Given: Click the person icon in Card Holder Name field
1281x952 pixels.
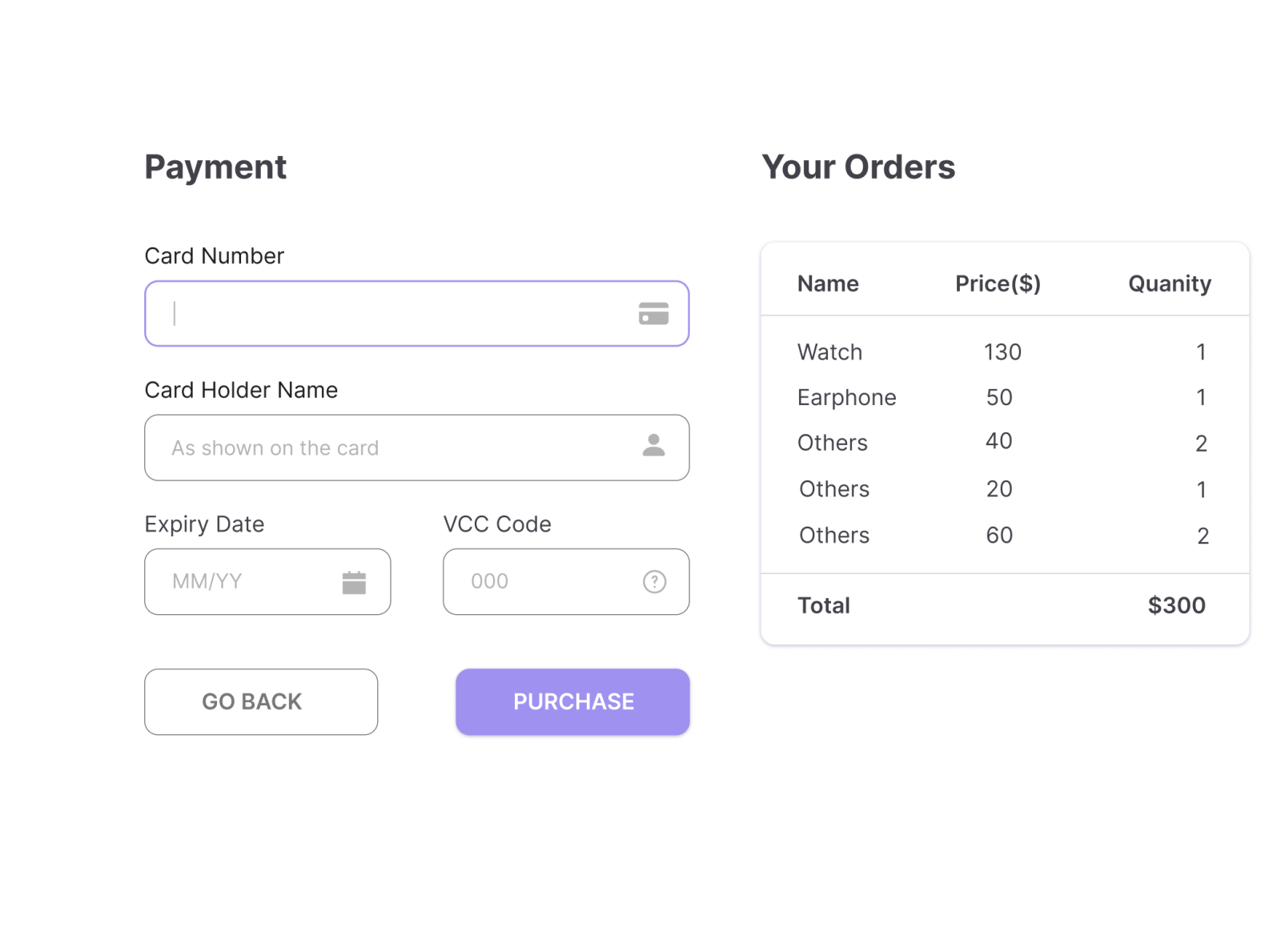Looking at the screenshot, I should (x=653, y=445).
